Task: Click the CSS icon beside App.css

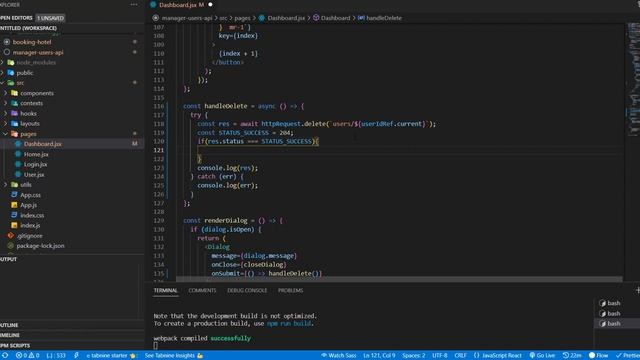Action: 14,195
